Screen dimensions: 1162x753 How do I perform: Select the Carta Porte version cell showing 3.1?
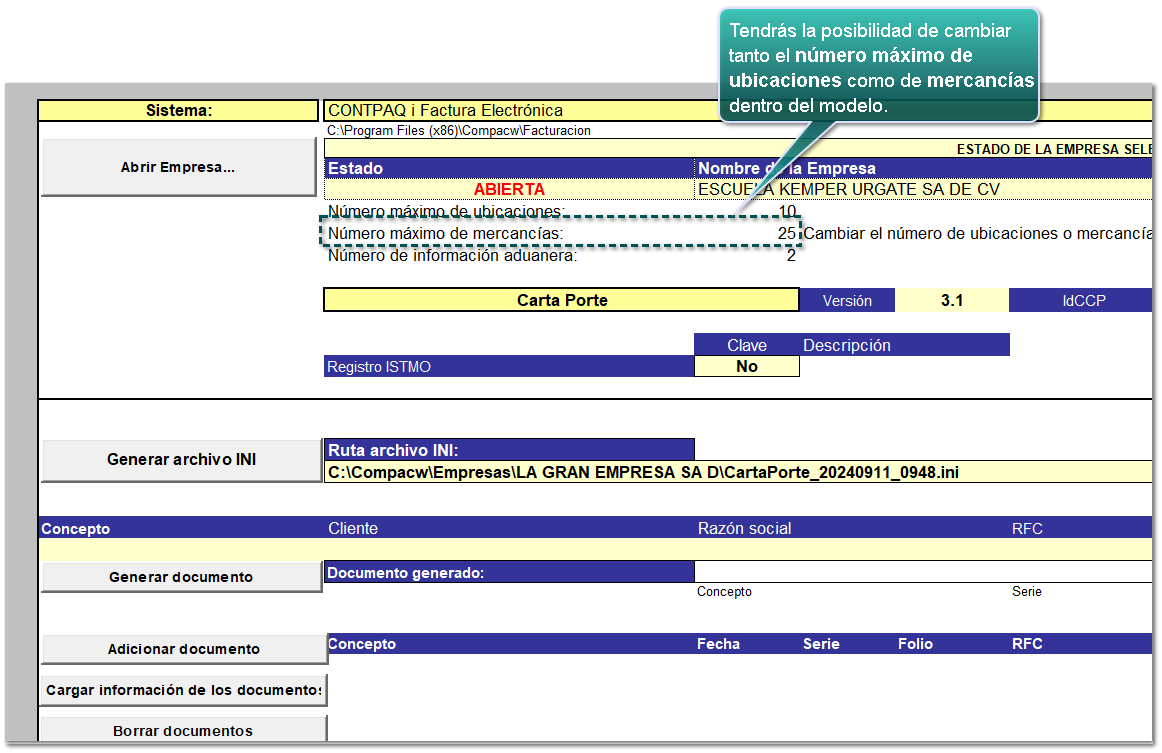(952, 300)
